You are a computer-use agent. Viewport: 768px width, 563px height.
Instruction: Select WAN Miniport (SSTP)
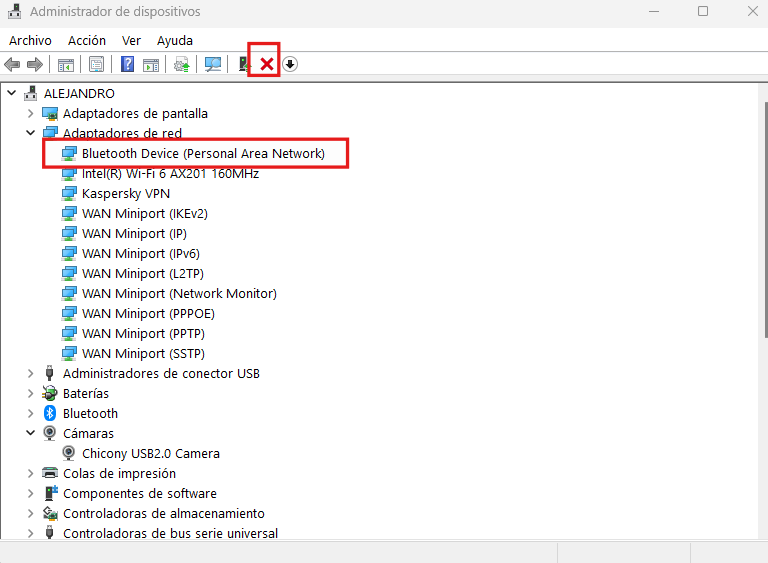(x=144, y=353)
